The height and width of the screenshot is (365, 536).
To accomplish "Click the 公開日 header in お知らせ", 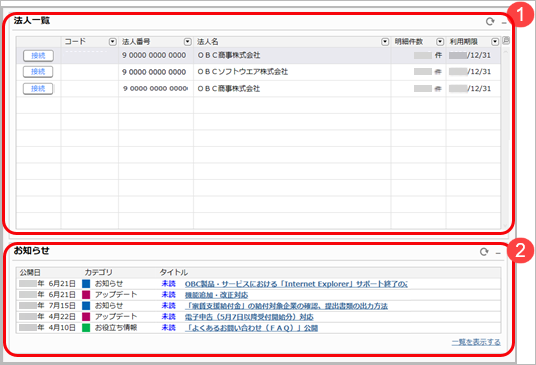I will click(x=30, y=272).
